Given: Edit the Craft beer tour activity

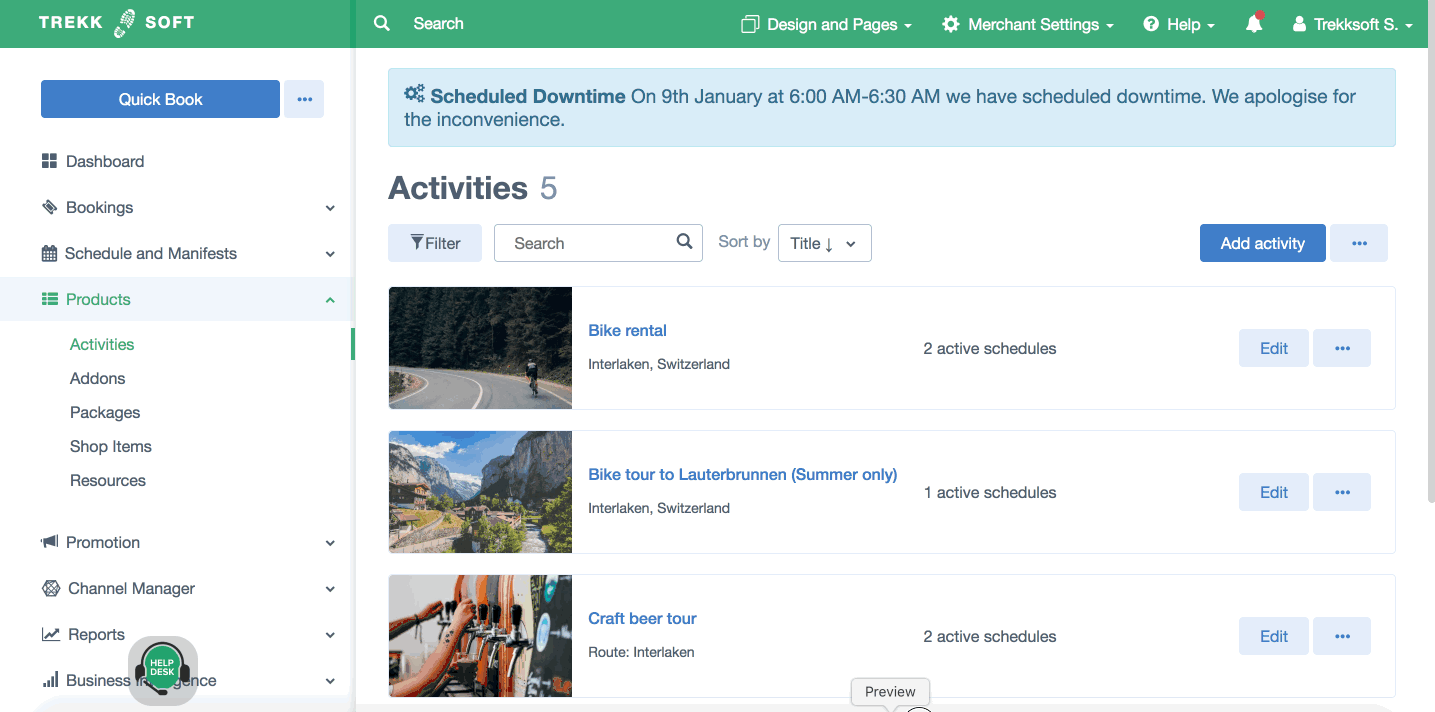Looking at the screenshot, I should 1274,636.
